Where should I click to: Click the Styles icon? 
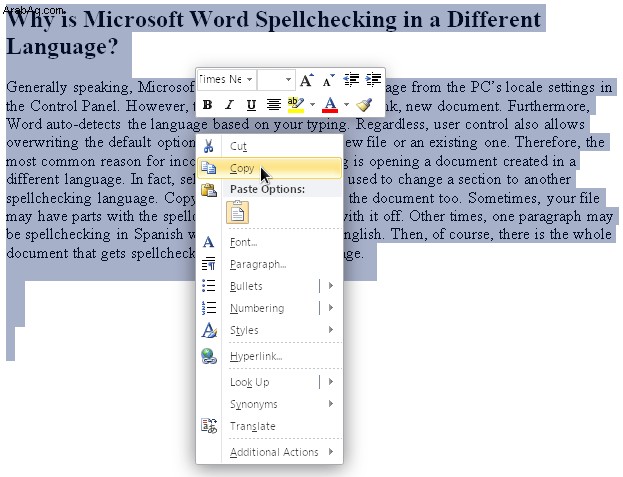[209, 330]
